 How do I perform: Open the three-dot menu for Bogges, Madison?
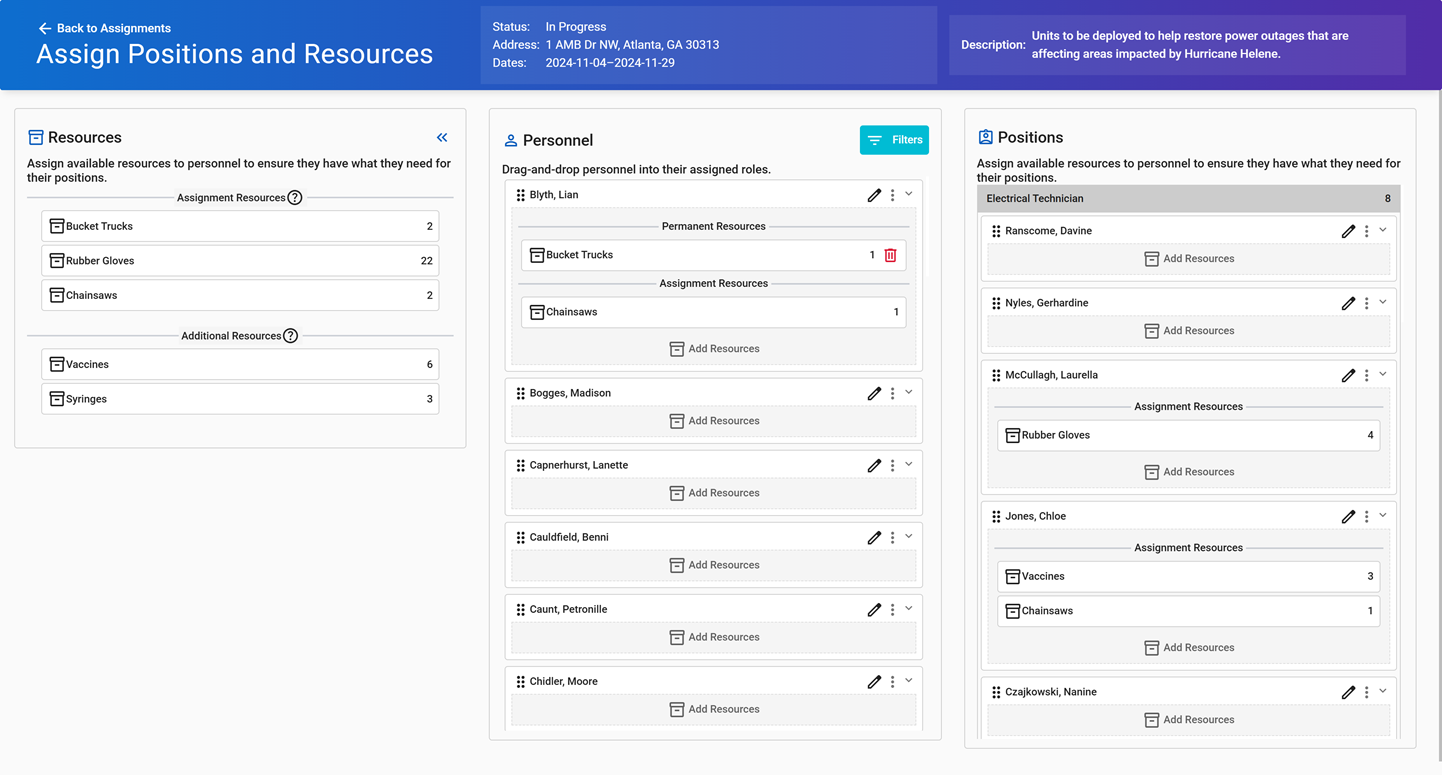(892, 393)
